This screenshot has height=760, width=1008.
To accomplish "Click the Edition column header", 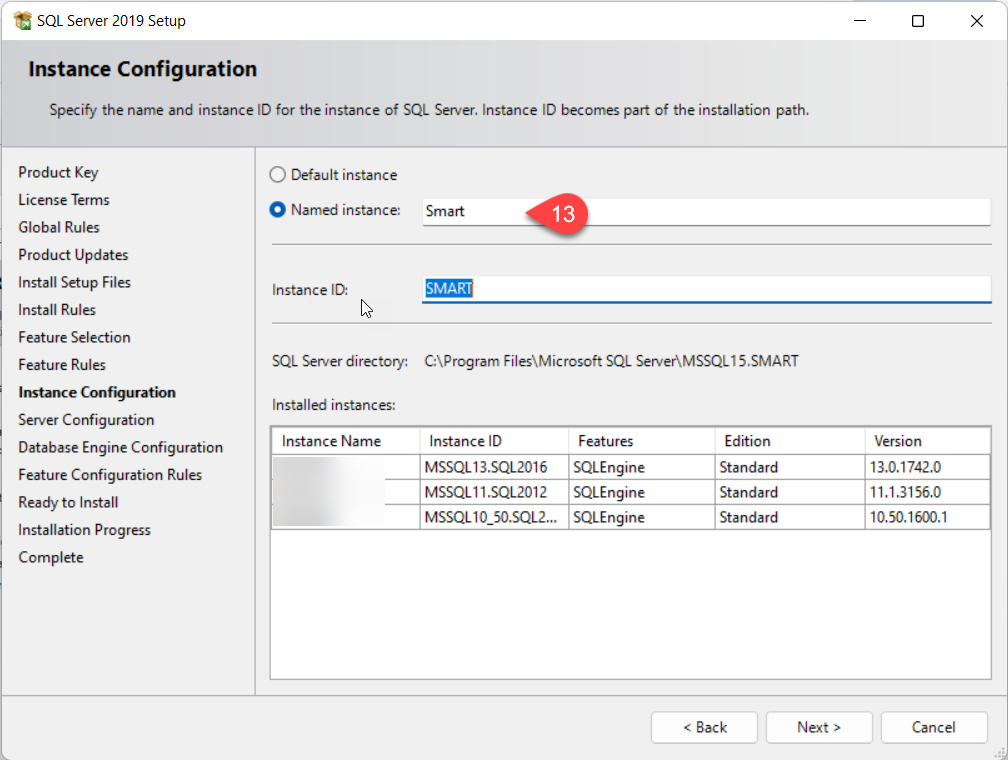I will [x=789, y=441].
